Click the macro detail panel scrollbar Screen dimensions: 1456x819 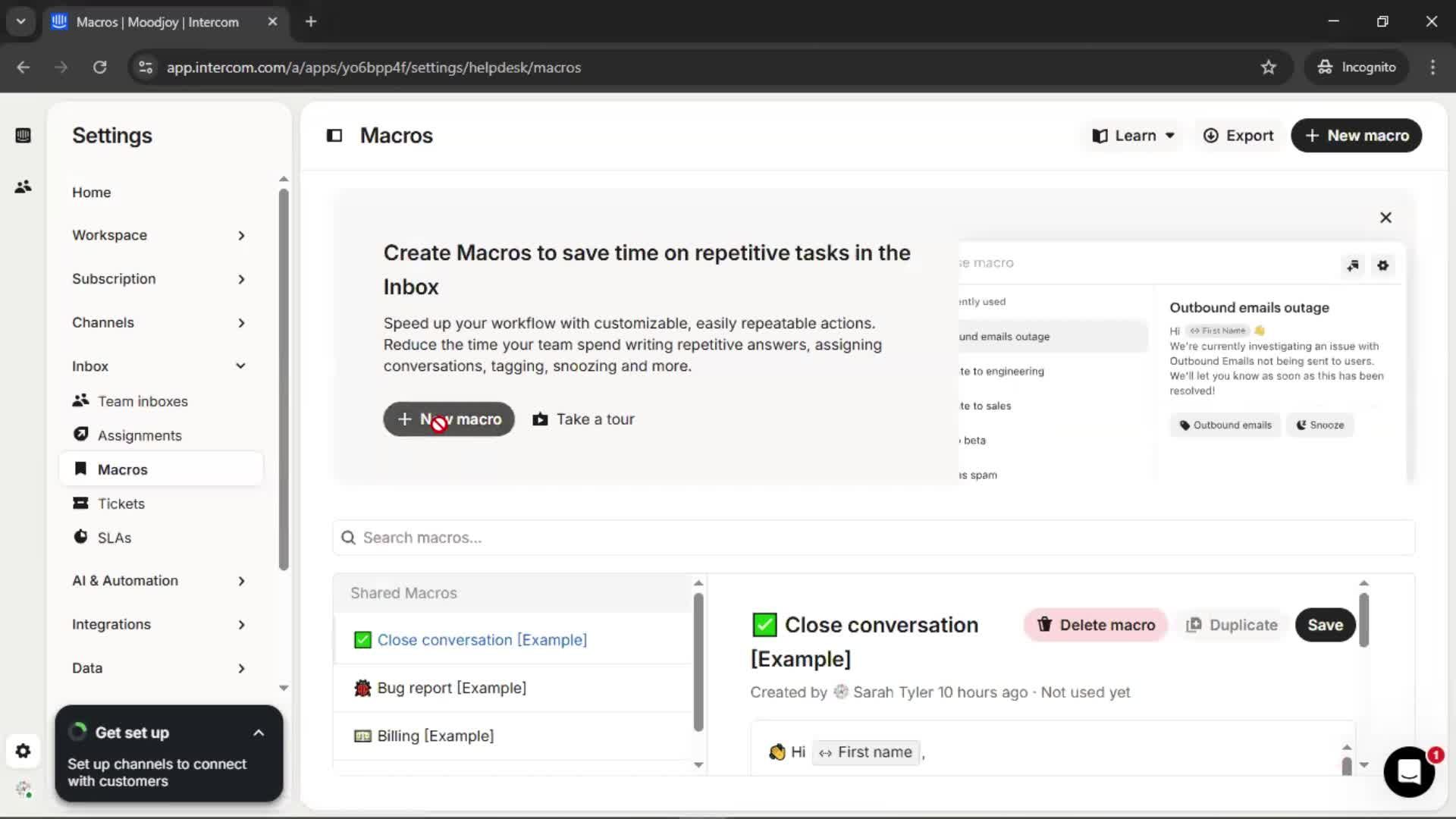coord(1363,620)
